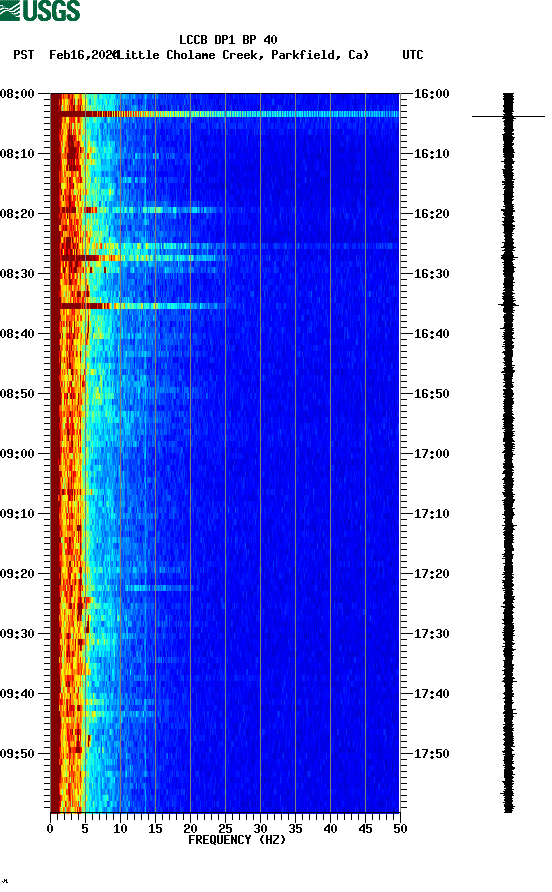Click the 08:50 PST time label
The image size is (552, 892).
[17, 394]
